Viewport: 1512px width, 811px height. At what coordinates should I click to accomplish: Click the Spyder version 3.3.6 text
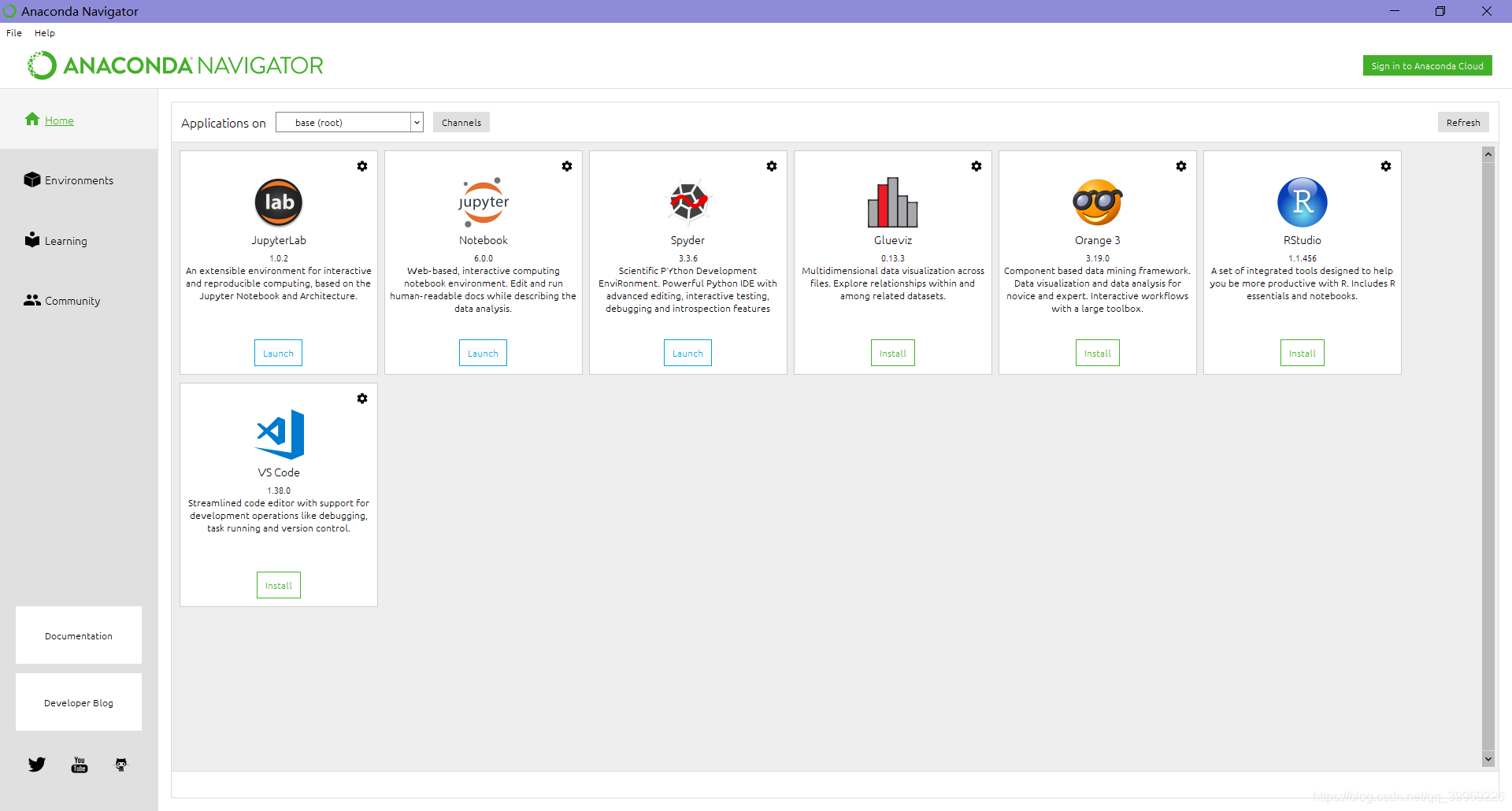[688, 258]
